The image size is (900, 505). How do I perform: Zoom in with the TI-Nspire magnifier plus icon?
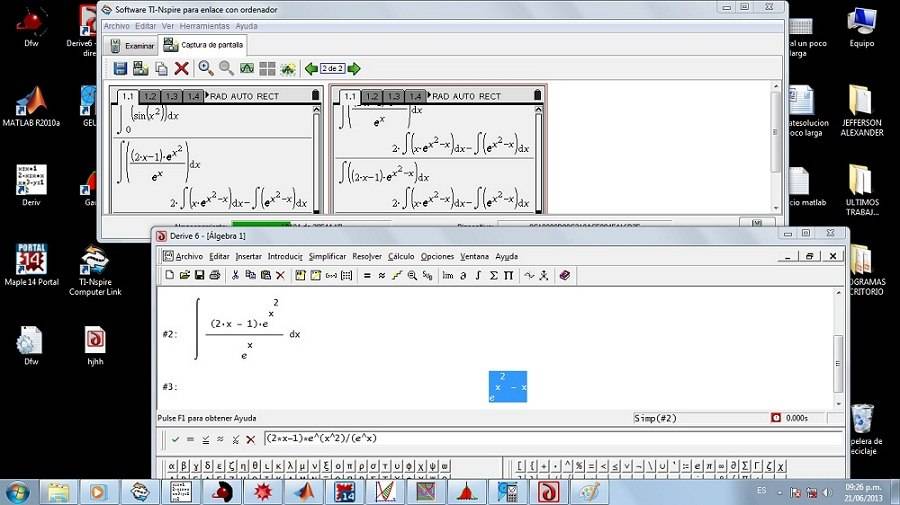(x=205, y=68)
